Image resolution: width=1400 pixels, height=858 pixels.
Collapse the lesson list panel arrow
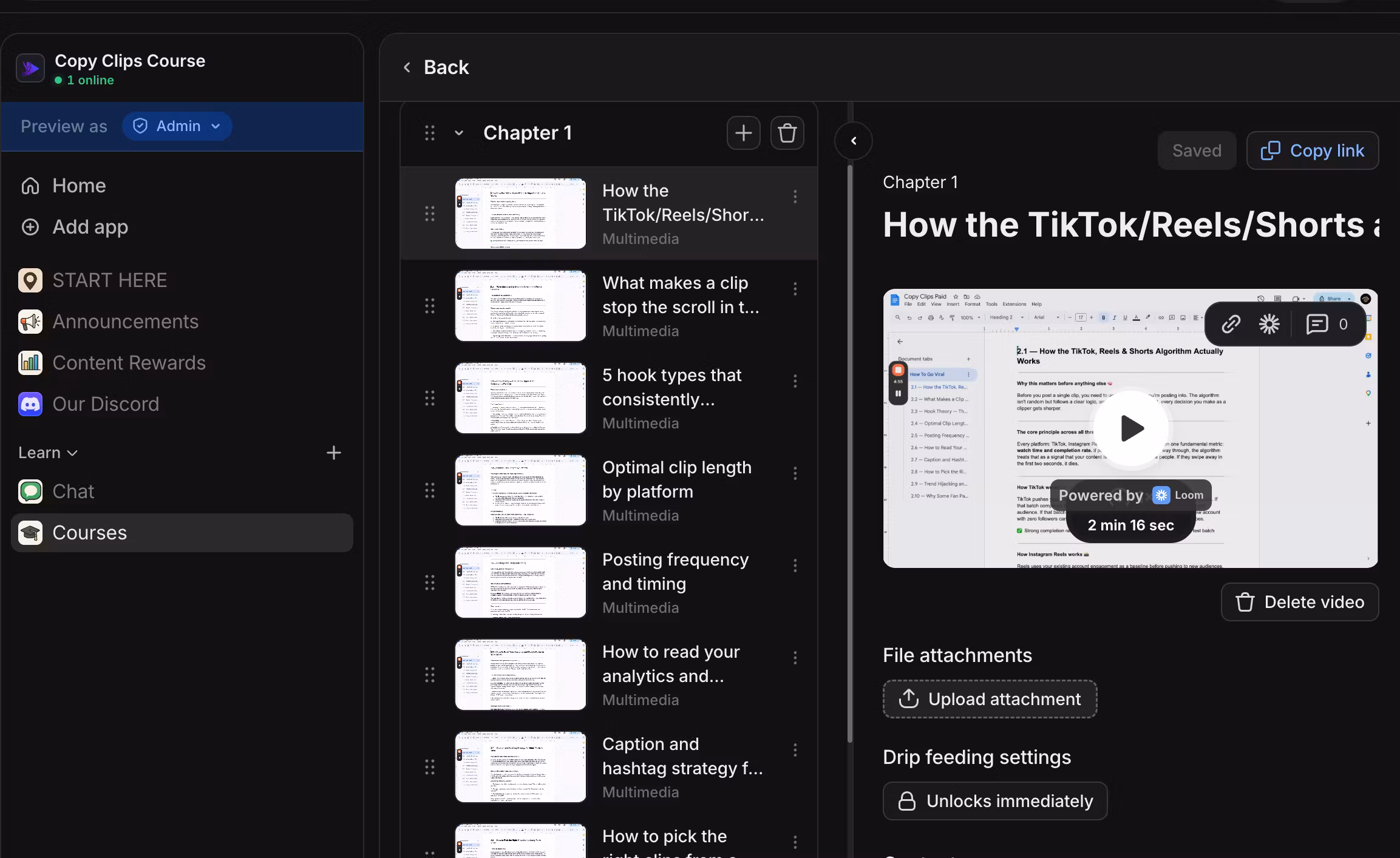[x=853, y=141]
